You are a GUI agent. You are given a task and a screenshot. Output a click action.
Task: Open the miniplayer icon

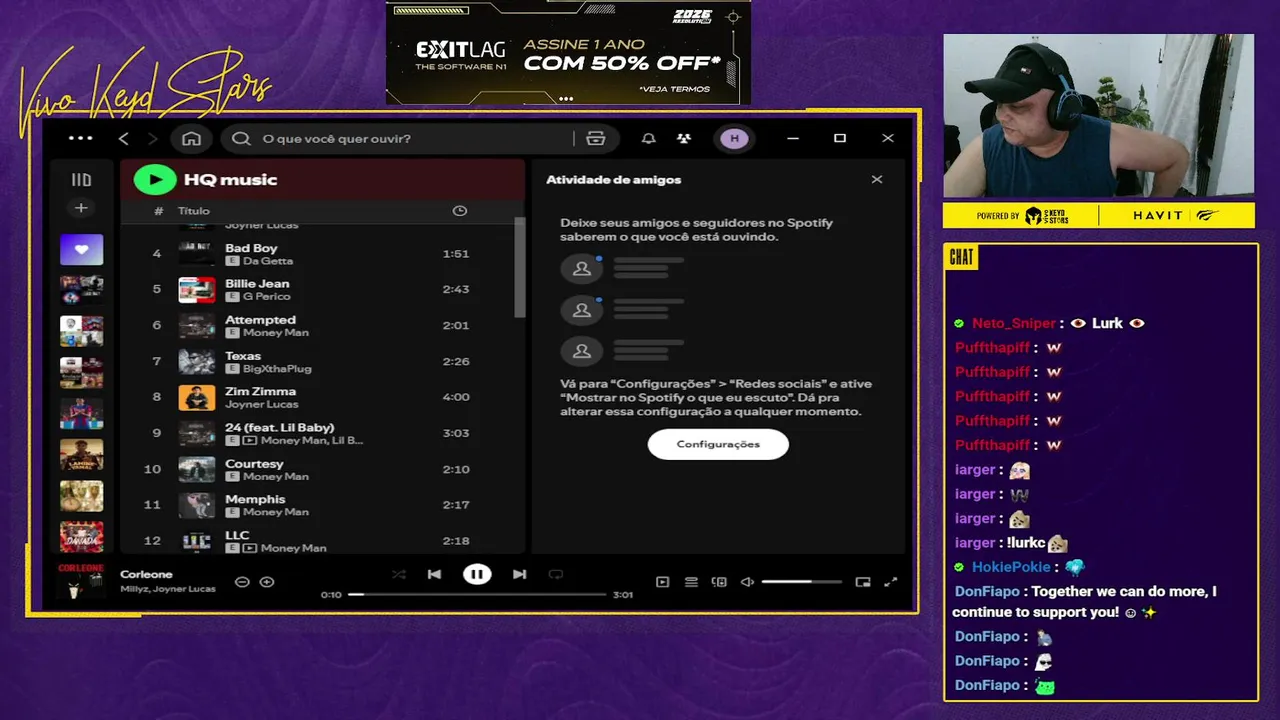863,582
